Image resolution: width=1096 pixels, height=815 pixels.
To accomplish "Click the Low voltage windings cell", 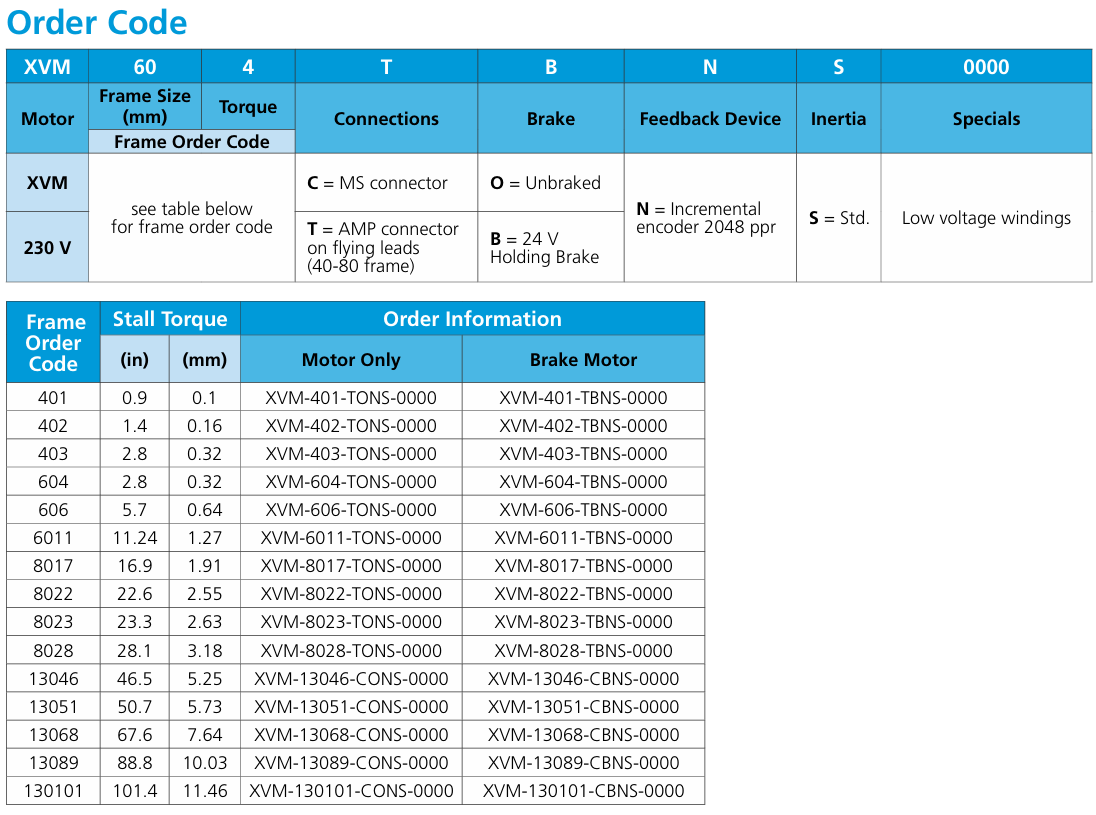I will [x=986, y=218].
